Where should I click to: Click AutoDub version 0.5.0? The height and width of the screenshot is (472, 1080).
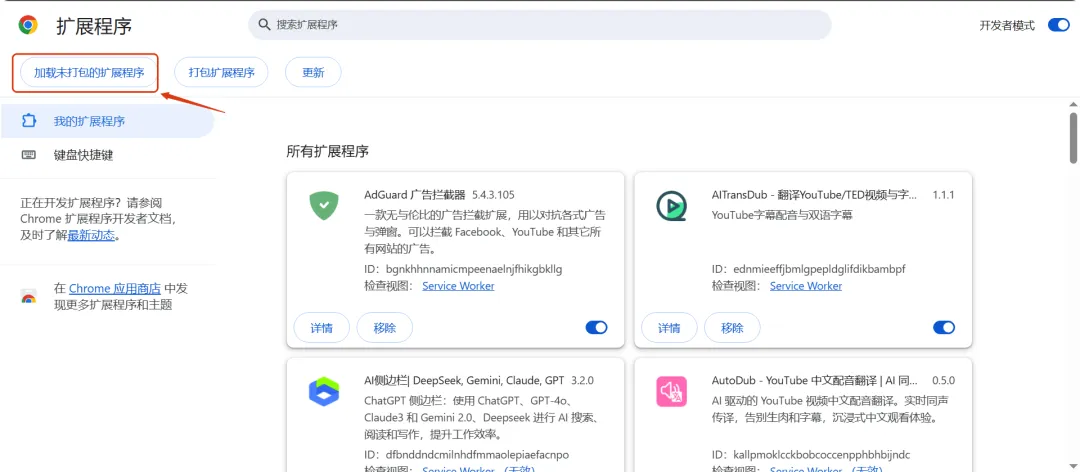[944, 380]
